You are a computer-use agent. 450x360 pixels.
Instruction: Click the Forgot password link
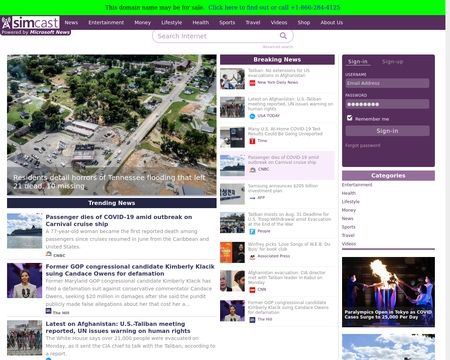[363, 146]
